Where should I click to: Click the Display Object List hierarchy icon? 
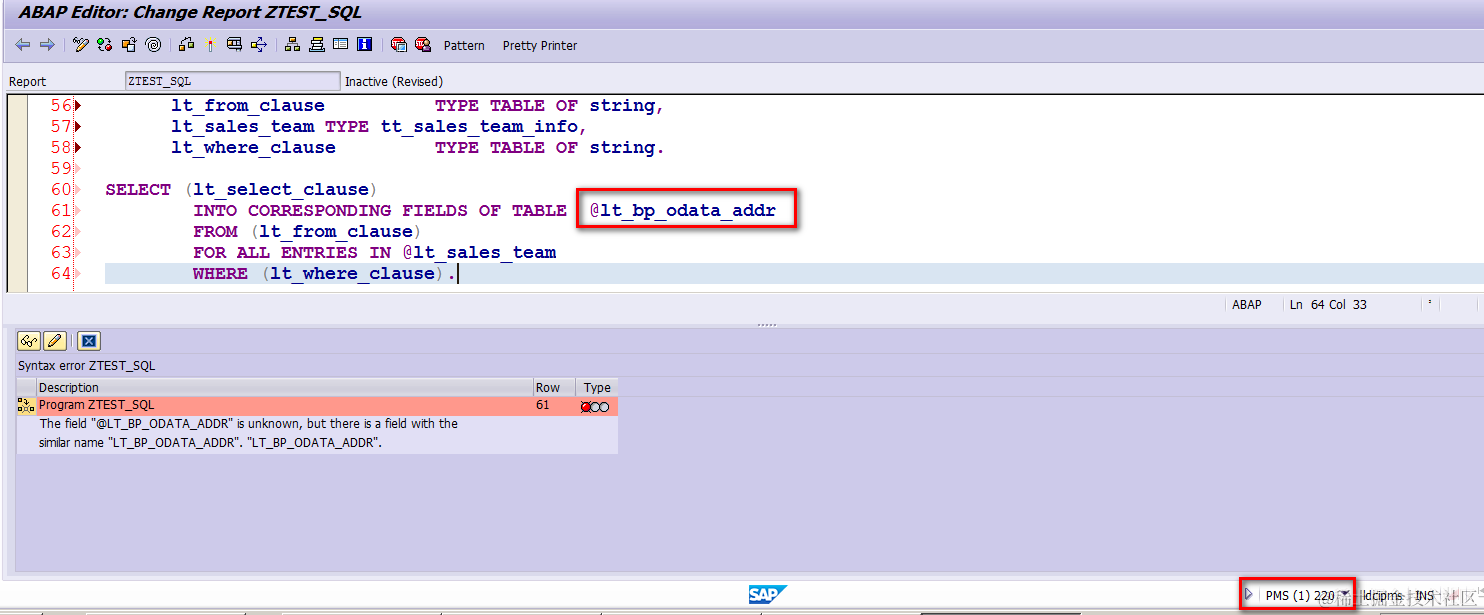pos(259,45)
